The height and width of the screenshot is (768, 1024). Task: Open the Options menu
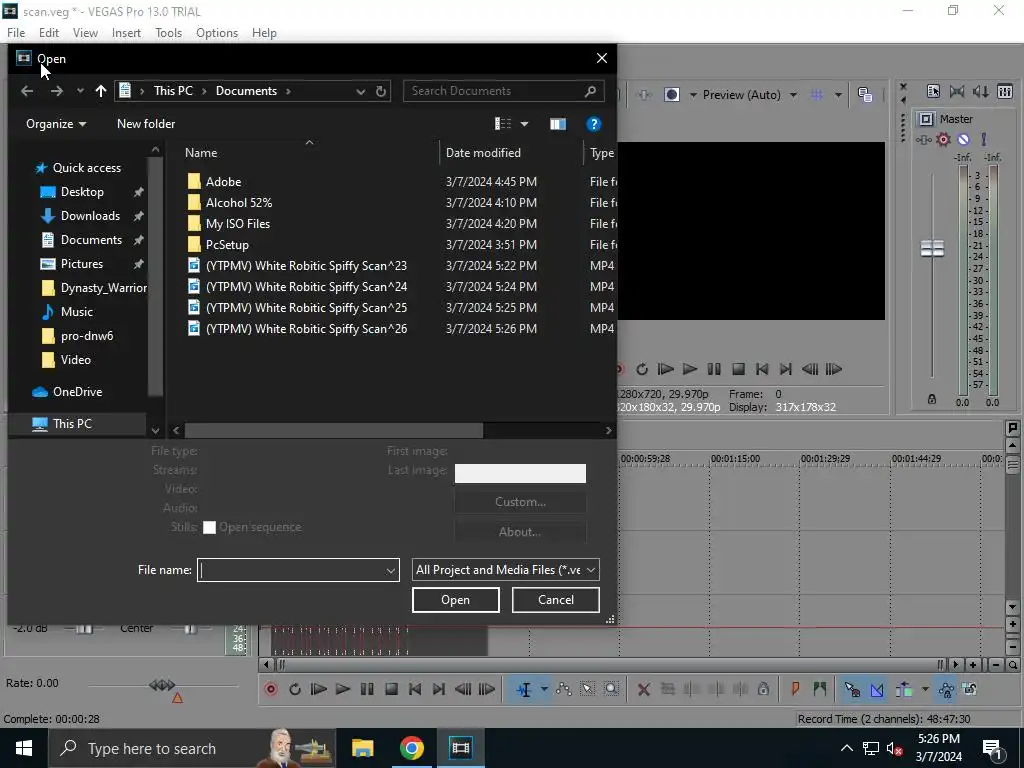coord(217,33)
